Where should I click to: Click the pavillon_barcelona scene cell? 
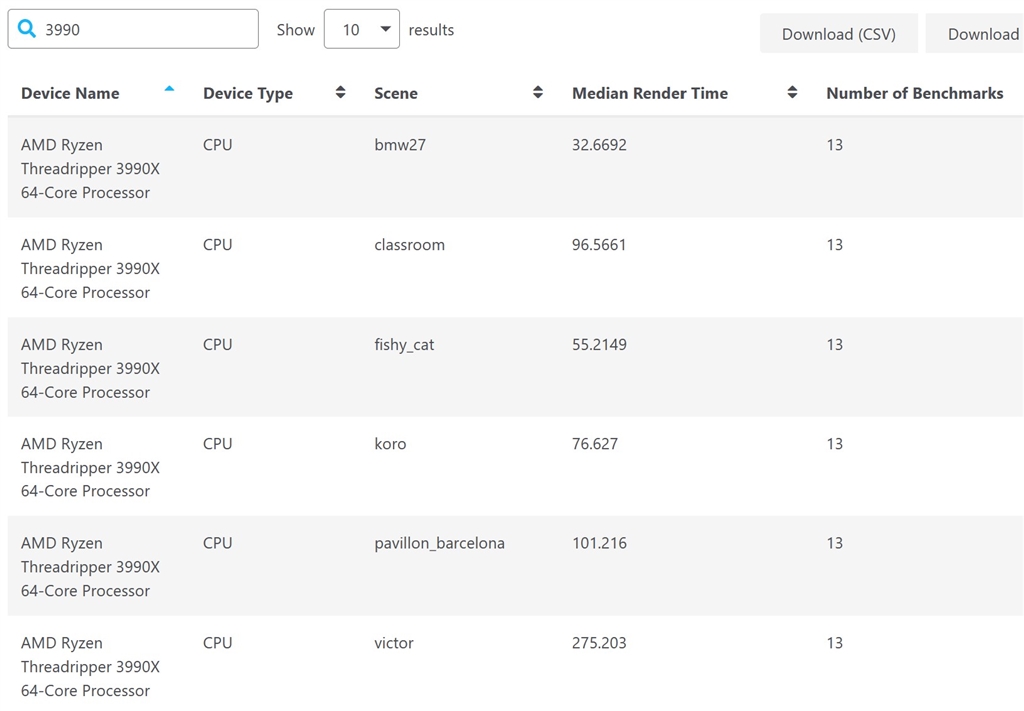pyautogui.click(x=439, y=544)
